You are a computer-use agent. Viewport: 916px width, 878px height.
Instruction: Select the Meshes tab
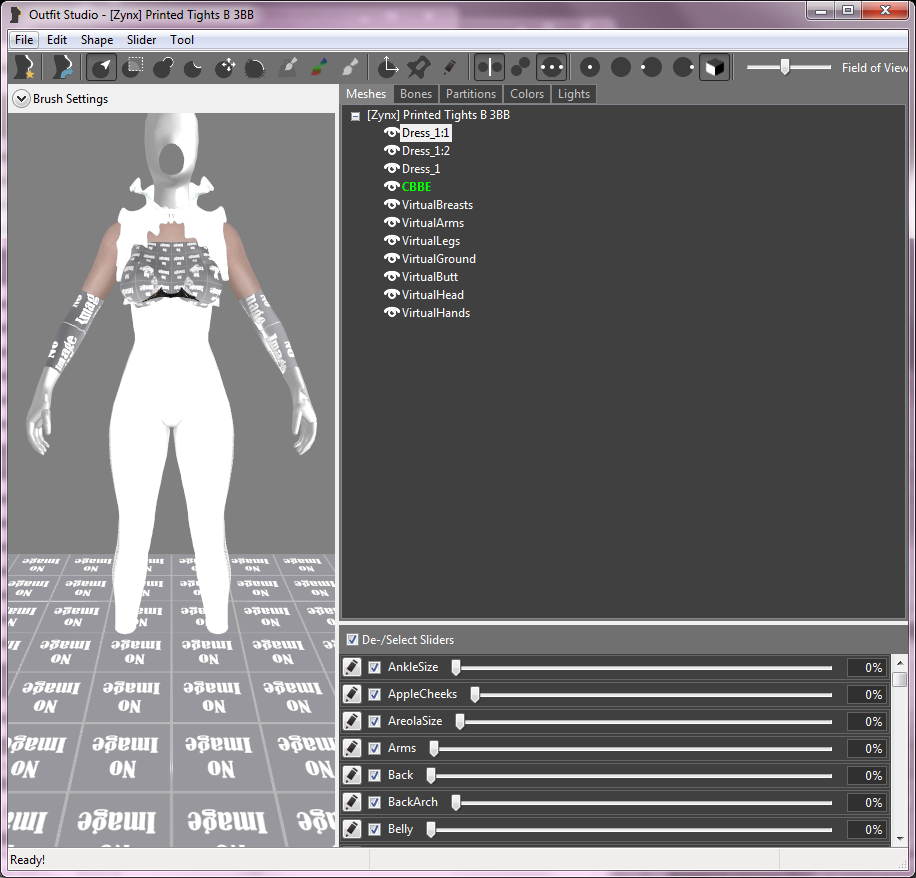tap(366, 94)
